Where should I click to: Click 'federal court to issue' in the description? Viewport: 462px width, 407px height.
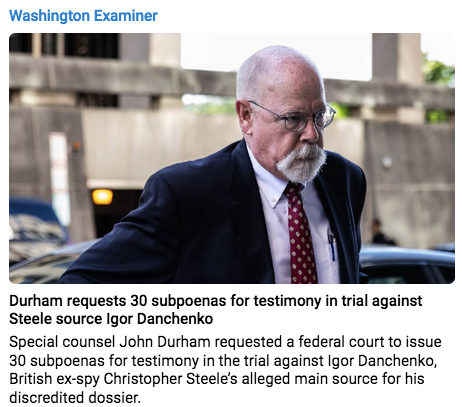[370, 342]
